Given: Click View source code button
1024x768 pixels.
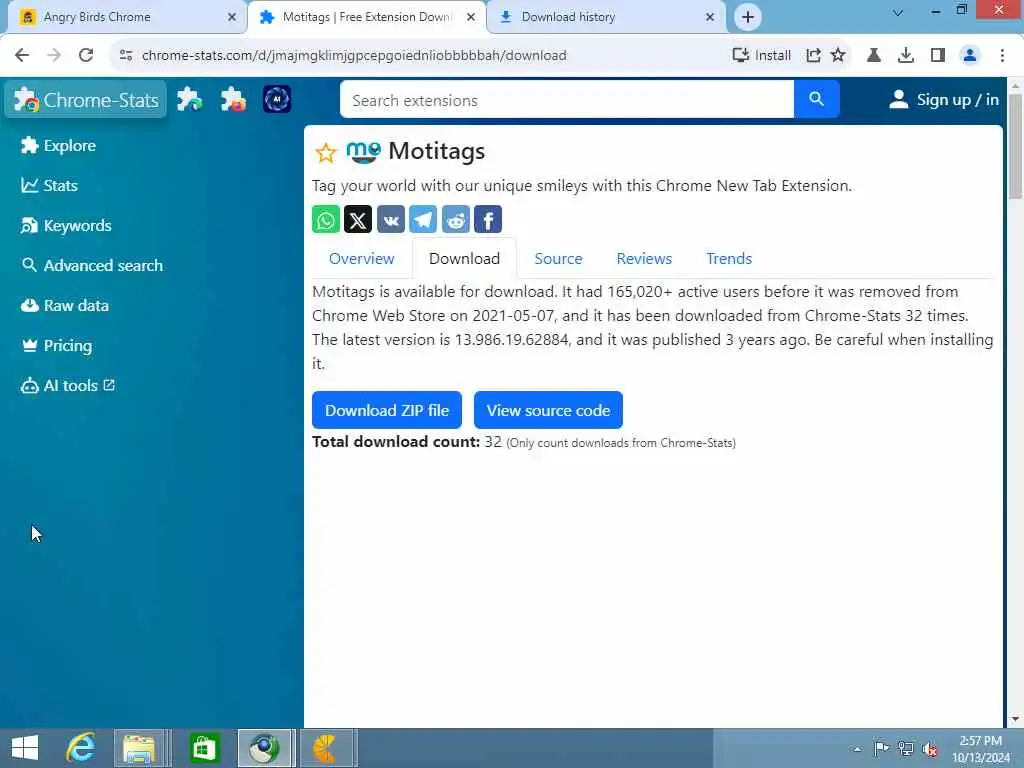Looking at the screenshot, I should pos(548,410).
